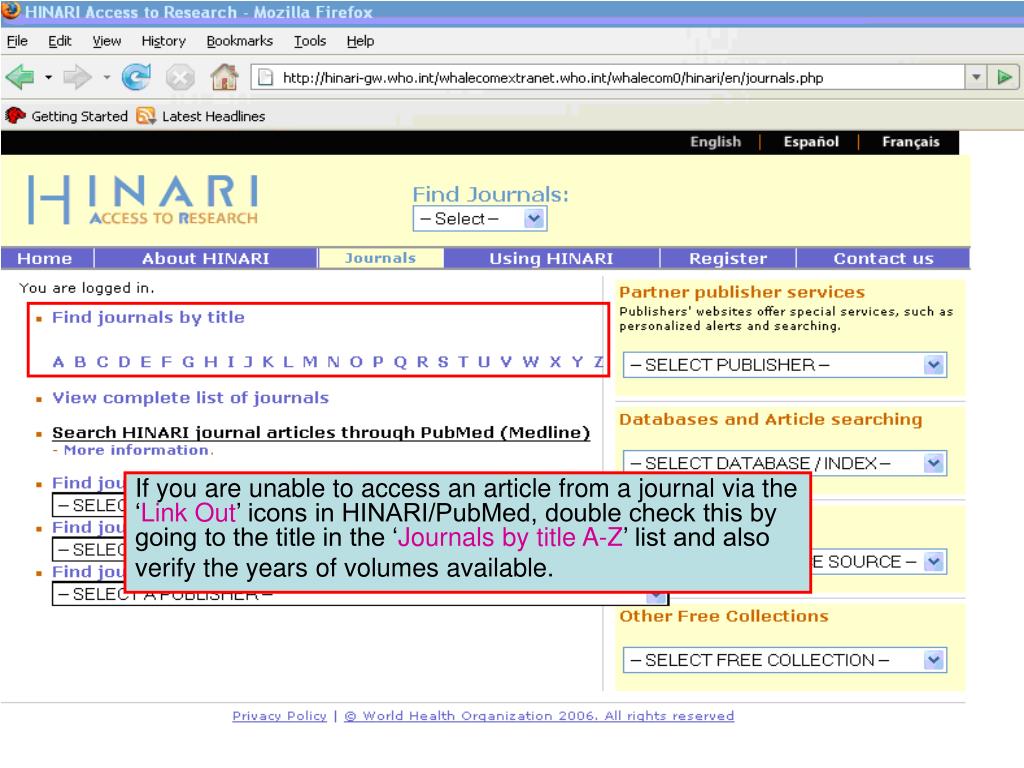Open the Forward history dropdown arrow
The width and height of the screenshot is (1024, 768).
click(x=106, y=78)
